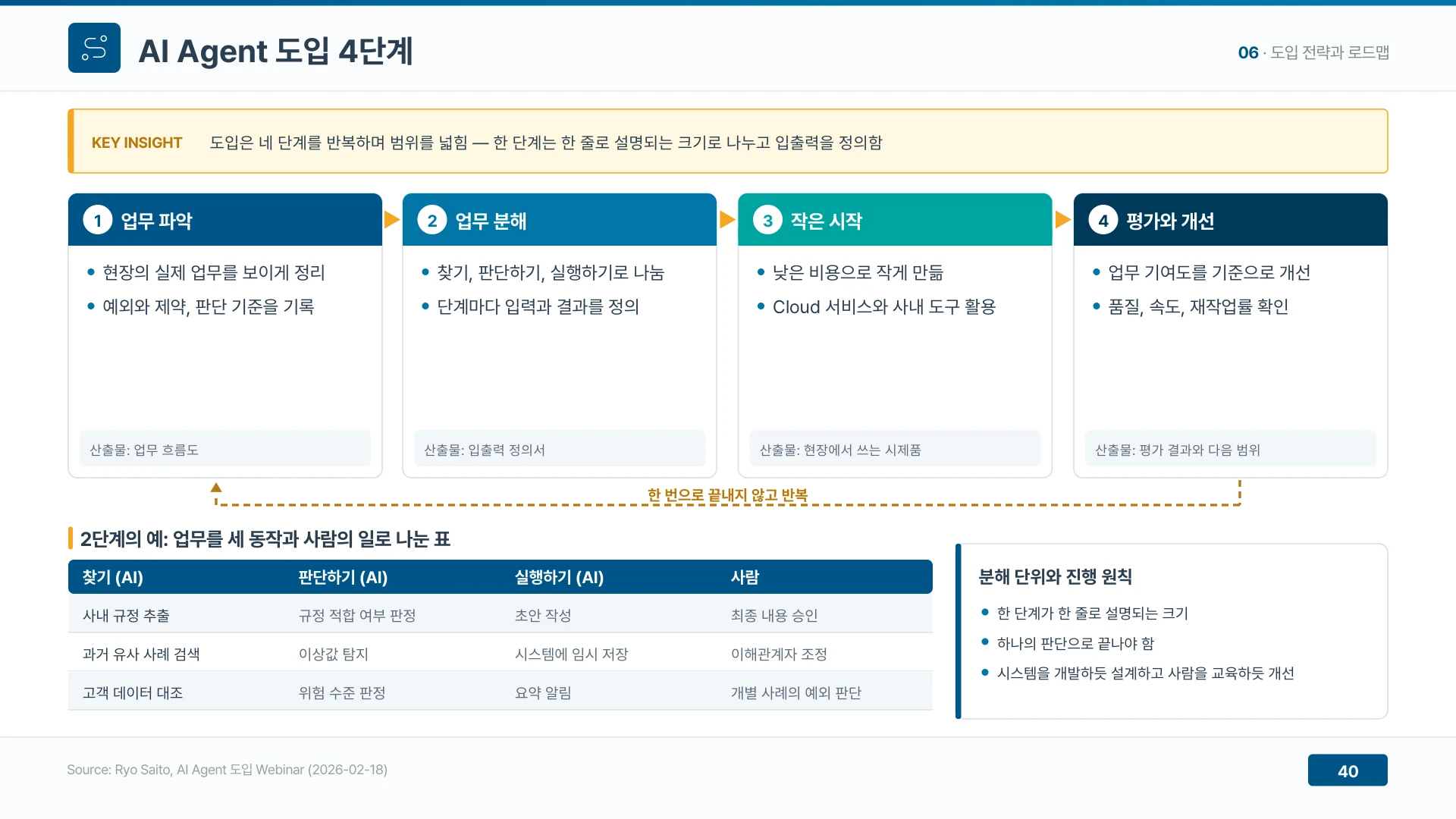Click the '찾기 (AI)' column header
Image resolution: width=1456 pixels, height=819 pixels.
click(x=113, y=577)
